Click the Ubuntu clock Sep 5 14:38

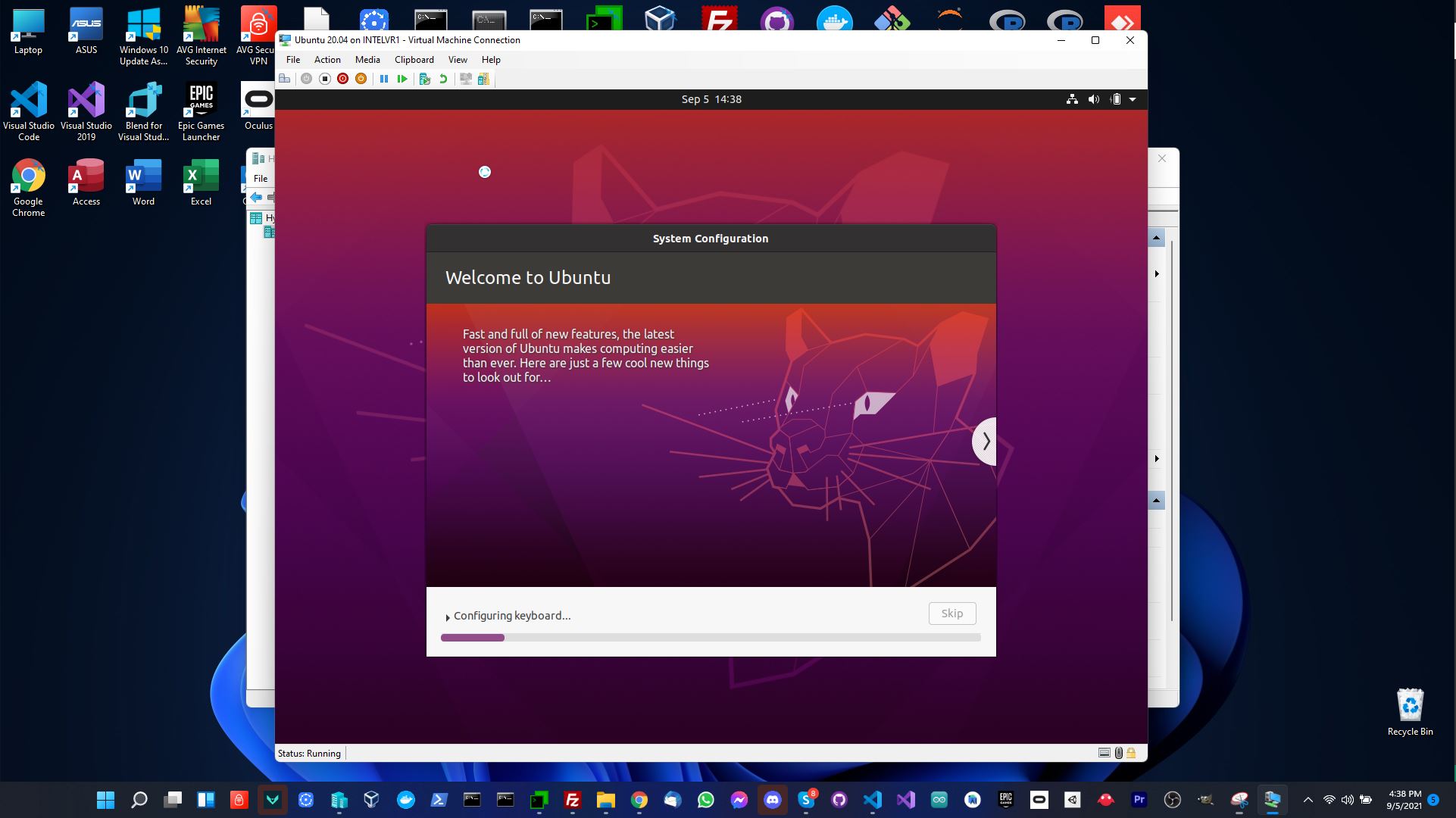(x=711, y=99)
